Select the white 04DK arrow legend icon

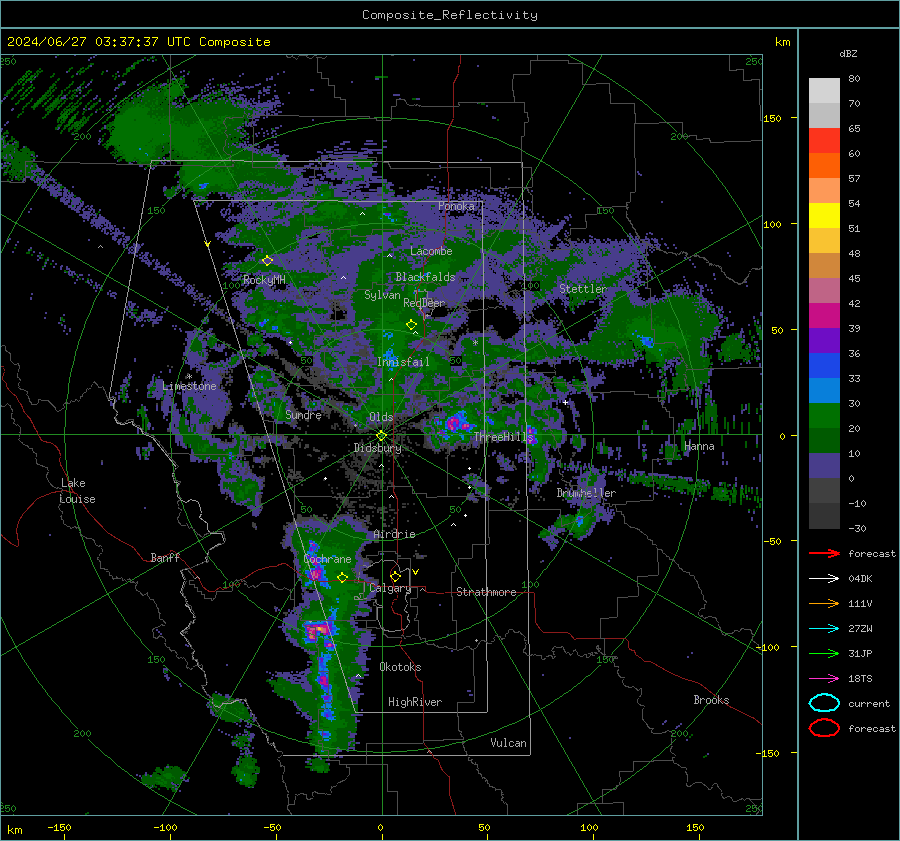[x=824, y=578]
